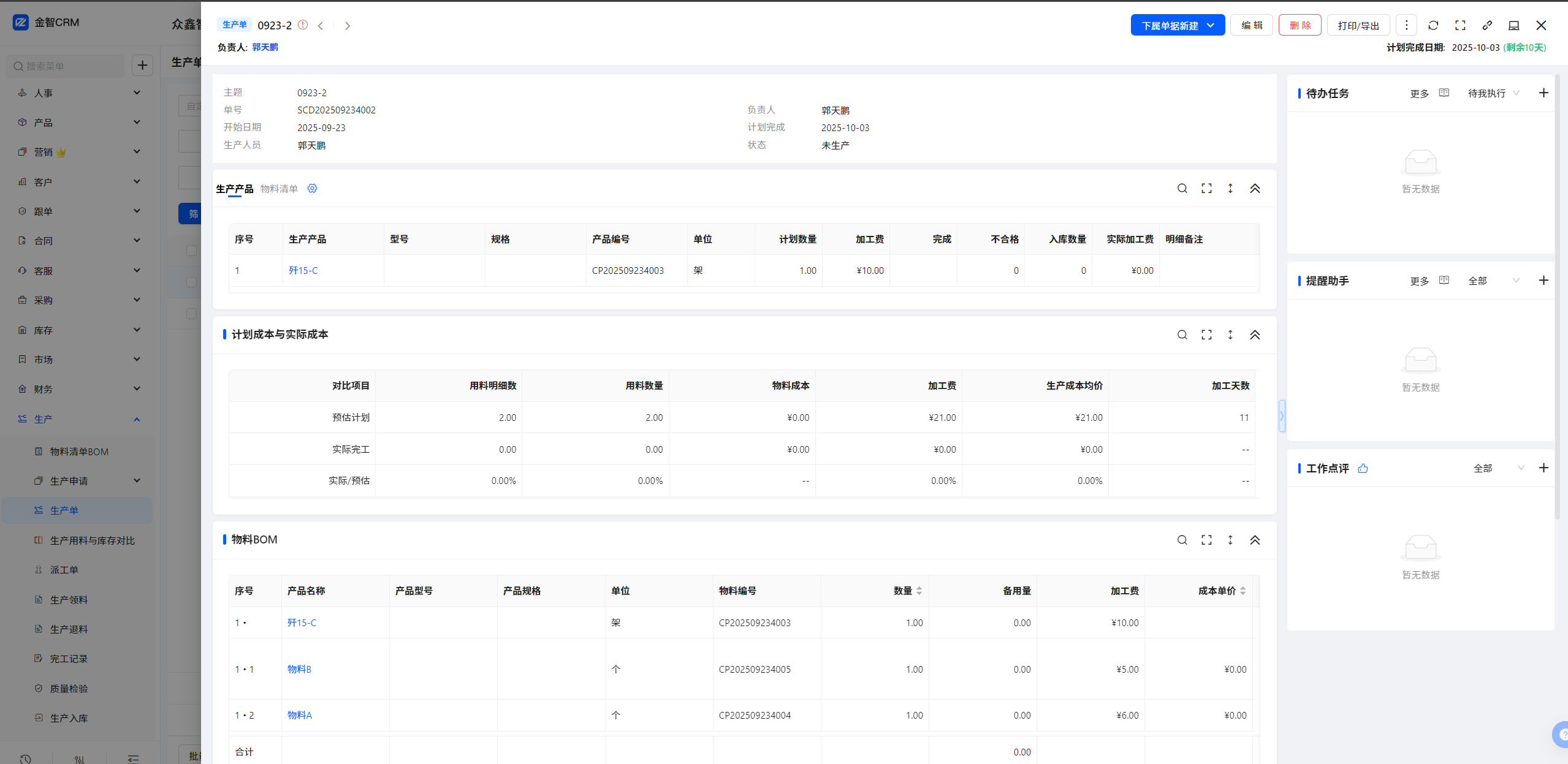The image size is (1568, 764).
Task: Collapse the 生产产品 section with double chevron
Action: click(1255, 189)
